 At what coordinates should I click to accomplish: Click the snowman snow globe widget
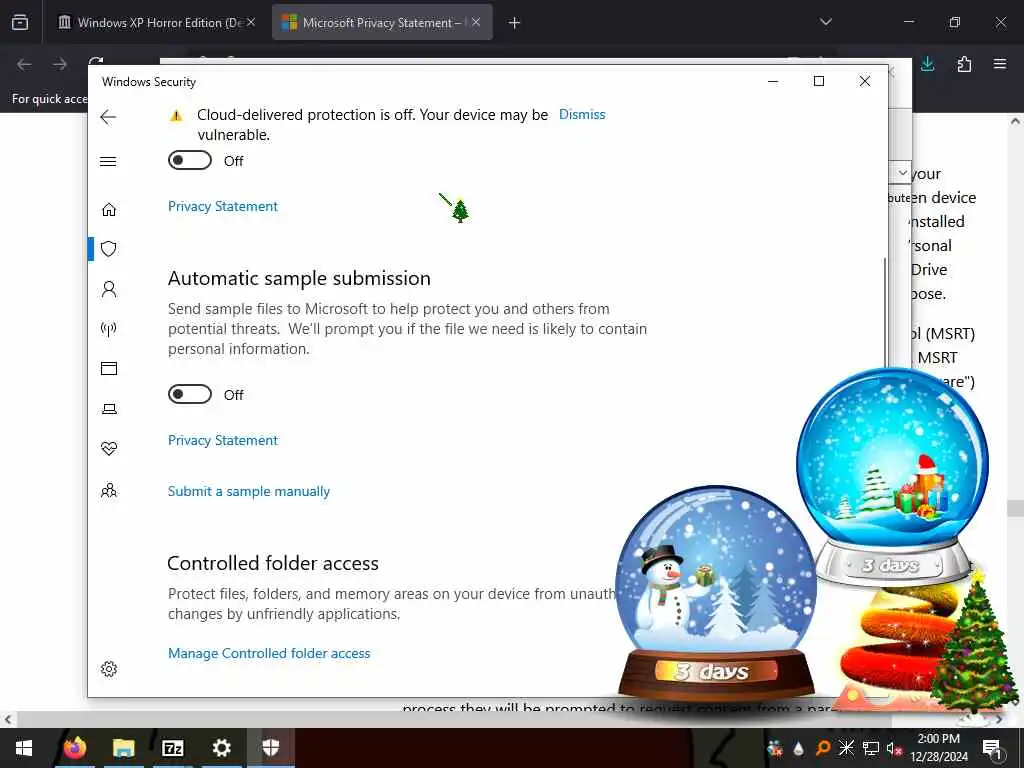tap(716, 591)
